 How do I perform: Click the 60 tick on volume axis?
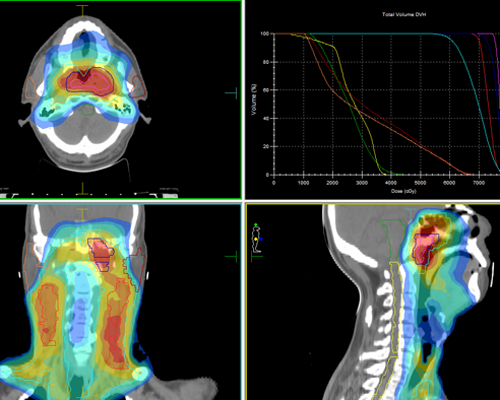(266, 90)
